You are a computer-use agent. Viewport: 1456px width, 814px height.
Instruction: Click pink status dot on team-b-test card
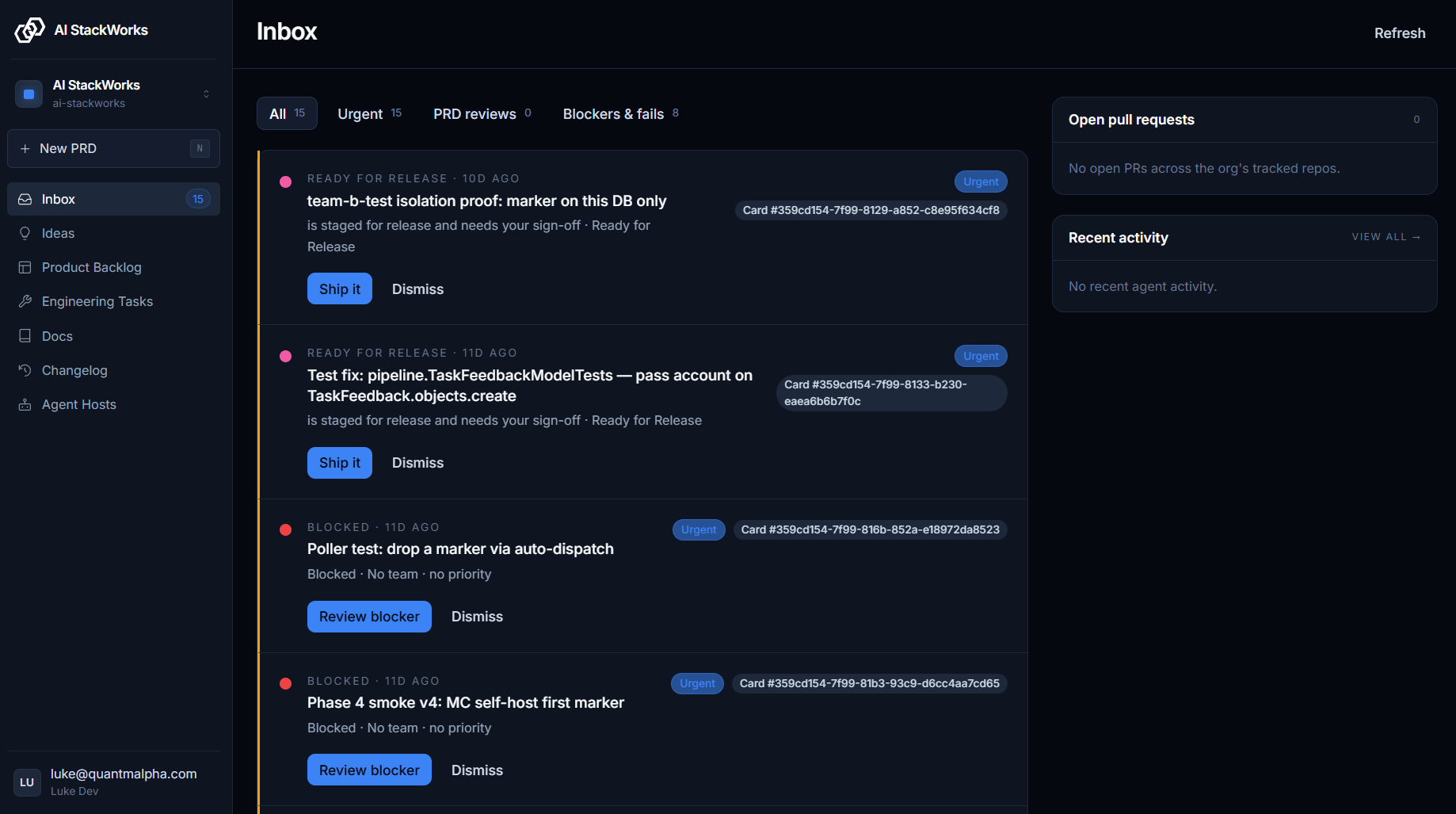286,182
